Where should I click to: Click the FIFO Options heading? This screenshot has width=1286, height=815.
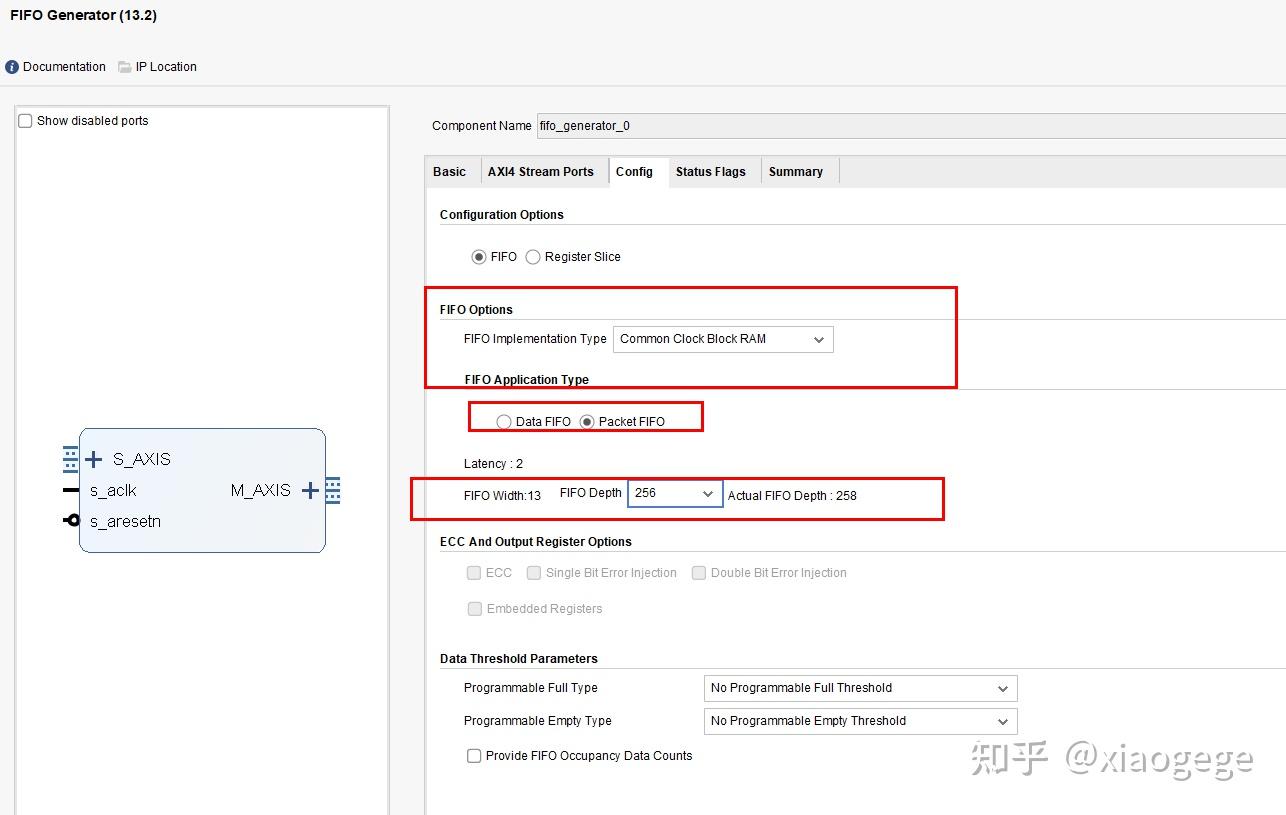tap(476, 310)
